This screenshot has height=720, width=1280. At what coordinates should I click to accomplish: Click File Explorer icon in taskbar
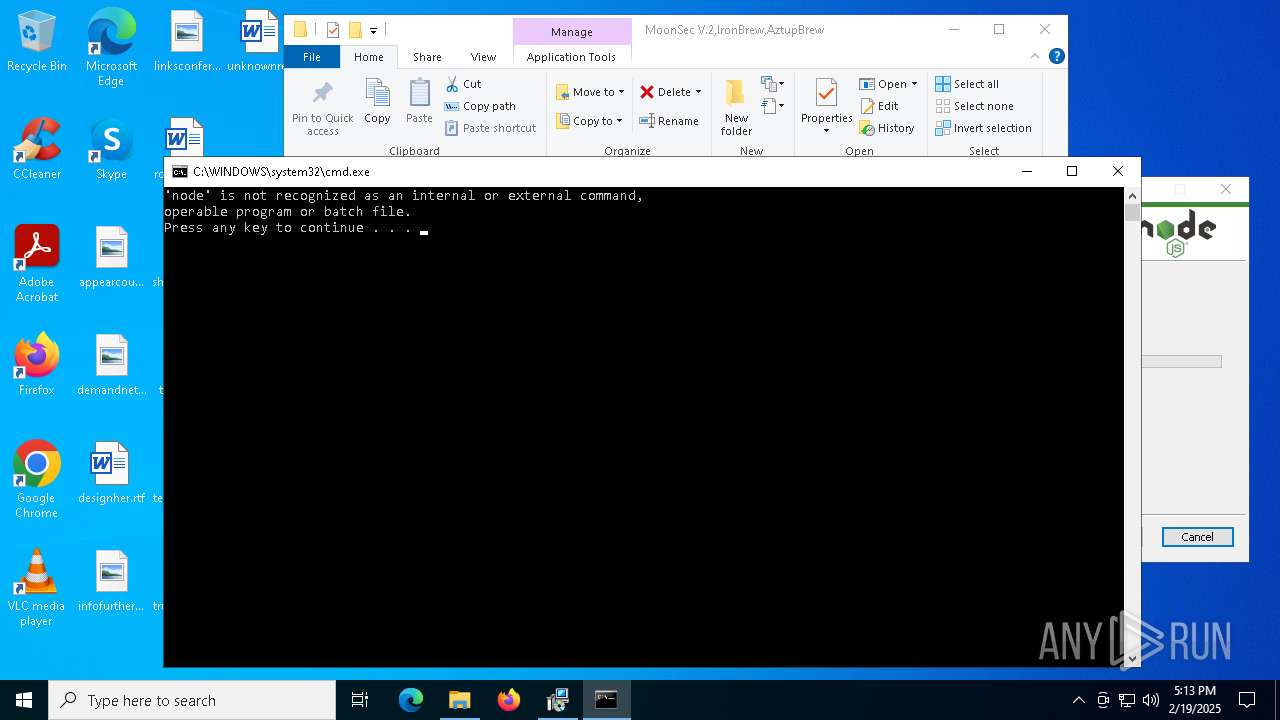point(460,700)
